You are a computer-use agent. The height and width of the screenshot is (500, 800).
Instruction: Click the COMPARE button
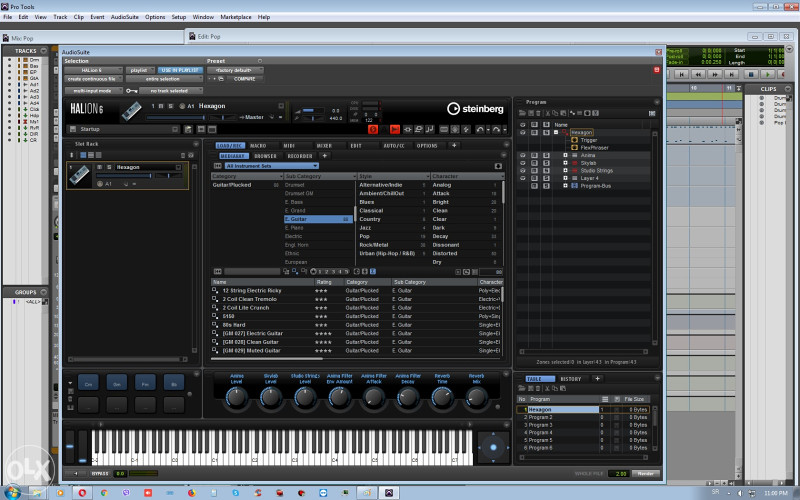[244, 79]
